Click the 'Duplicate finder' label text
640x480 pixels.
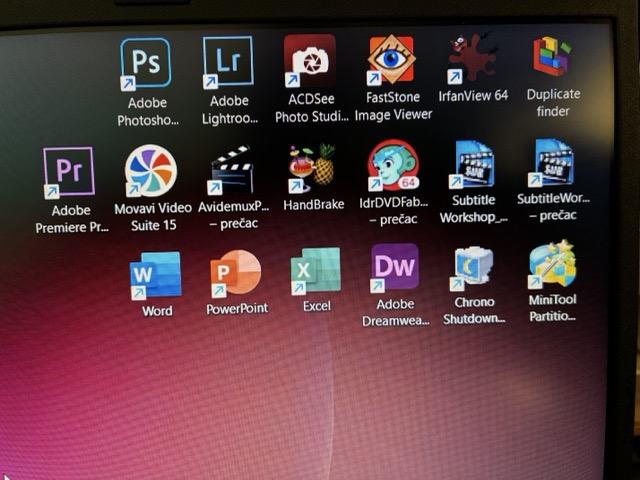pyautogui.click(x=553, y=102)
